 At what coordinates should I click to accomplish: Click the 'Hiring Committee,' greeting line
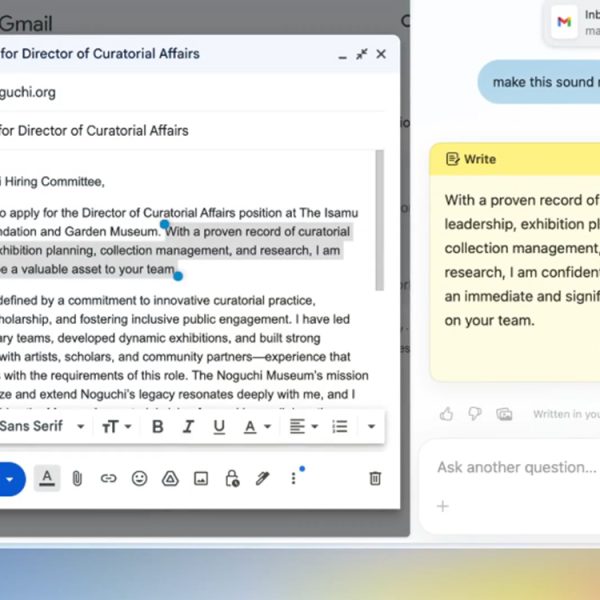pos(54,181)
